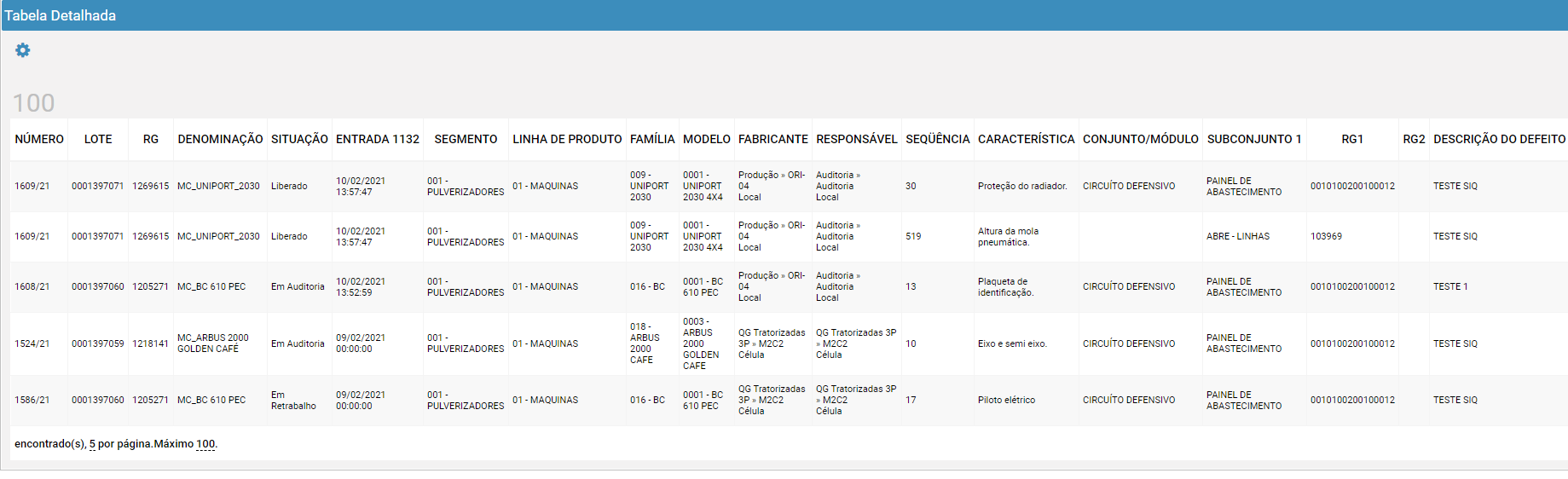Sort by the RG column header
Viewport: 1568px width, 479px height.
pos(151,139)
